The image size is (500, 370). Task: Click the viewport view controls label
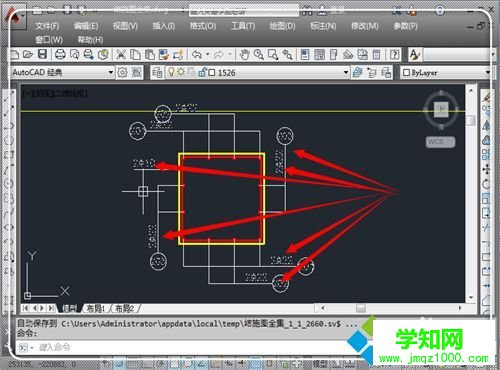(x=55, y=93)
